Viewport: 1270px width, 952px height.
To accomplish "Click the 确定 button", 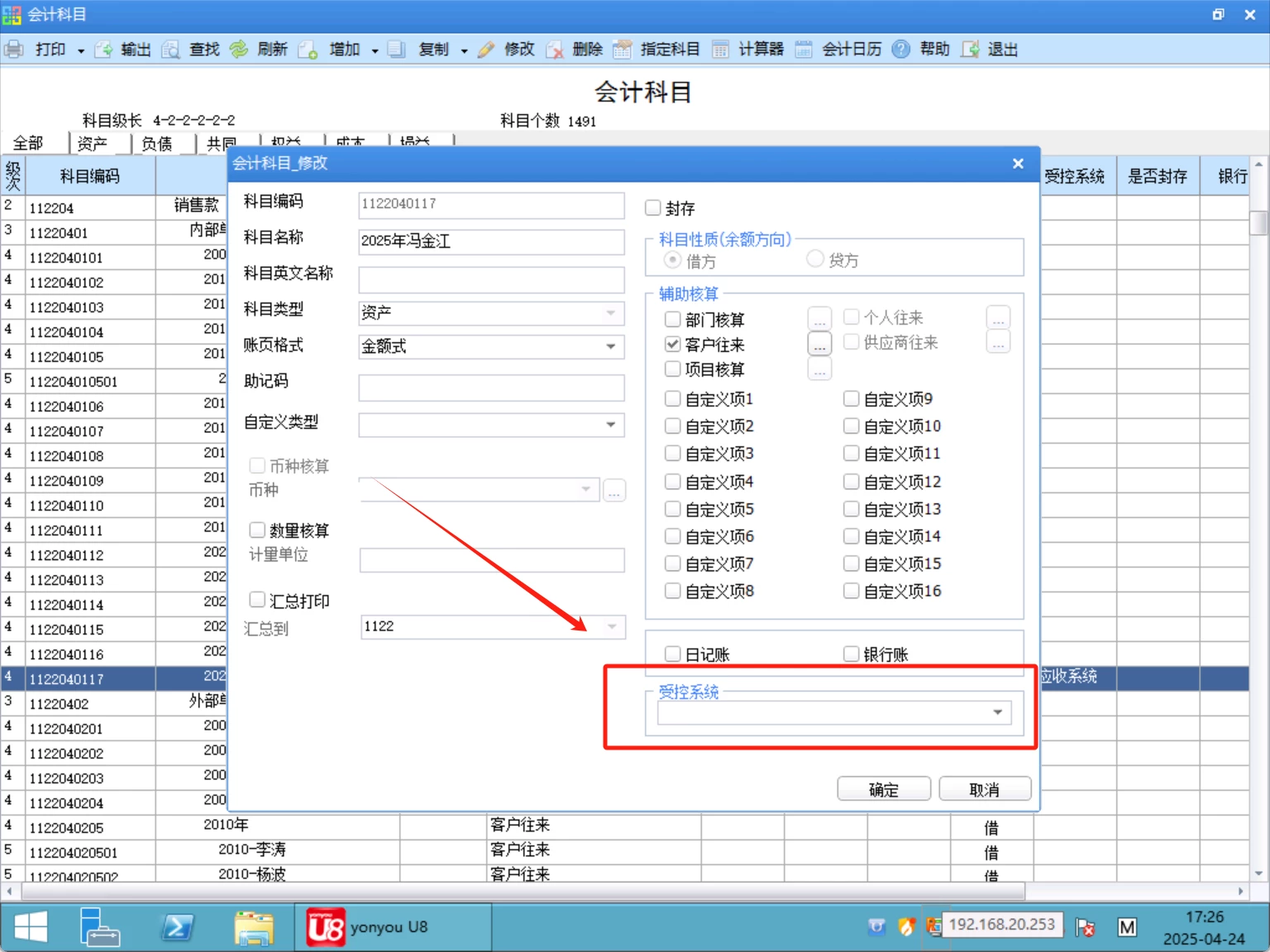I will tap(884, 789).
